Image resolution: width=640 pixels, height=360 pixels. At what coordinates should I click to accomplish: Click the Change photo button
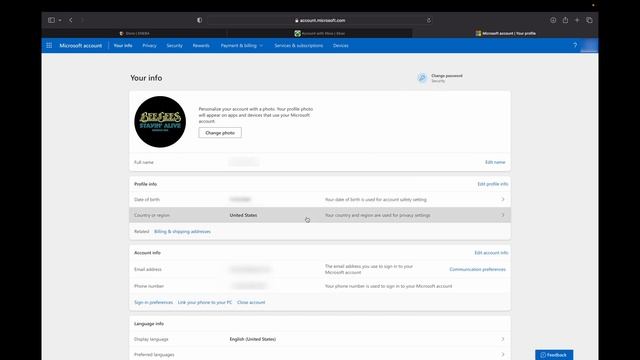tap(220, 133)
